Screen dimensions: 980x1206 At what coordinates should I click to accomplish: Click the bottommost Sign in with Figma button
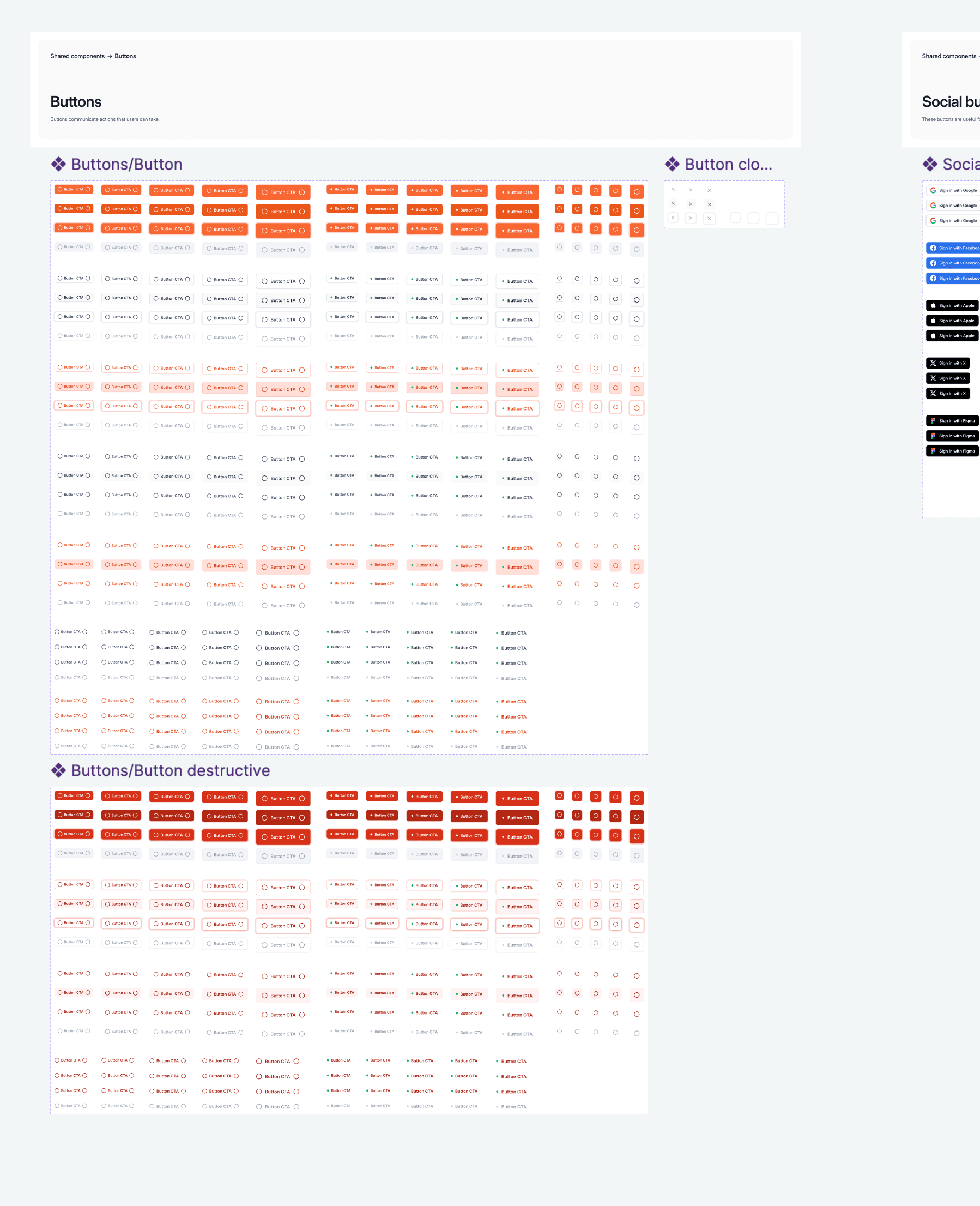point(952,451)
